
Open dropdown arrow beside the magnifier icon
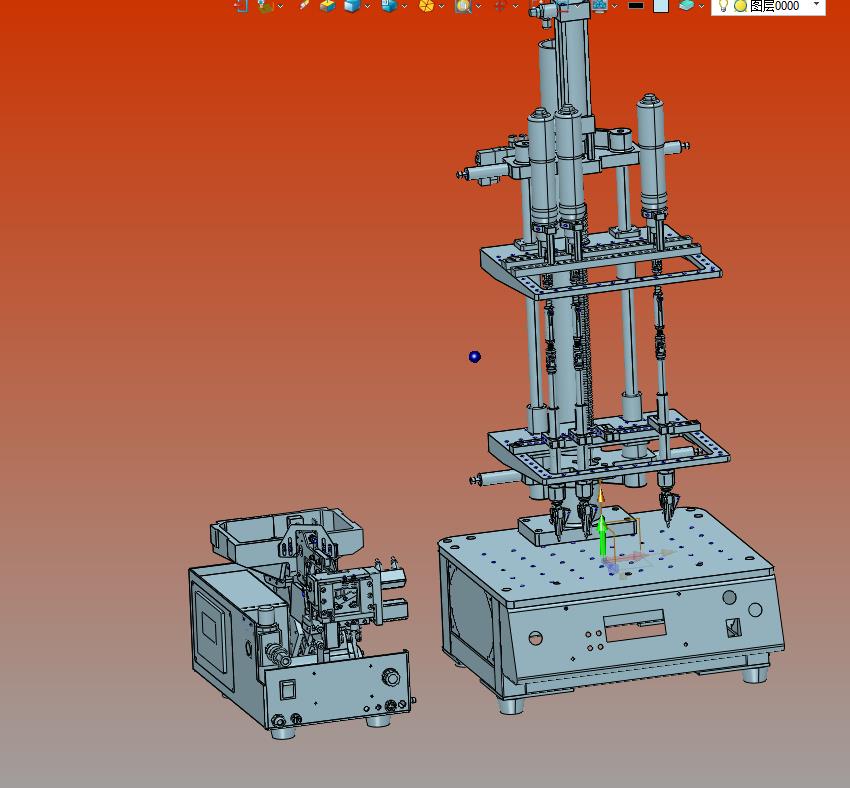478,6
